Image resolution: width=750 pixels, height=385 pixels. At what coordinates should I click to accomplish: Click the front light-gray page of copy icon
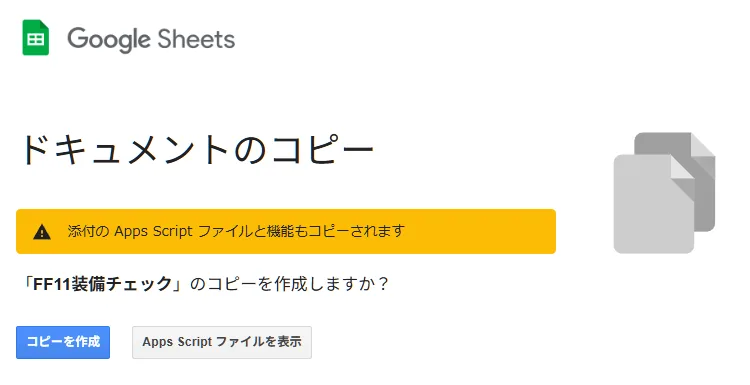pos(654,204)
